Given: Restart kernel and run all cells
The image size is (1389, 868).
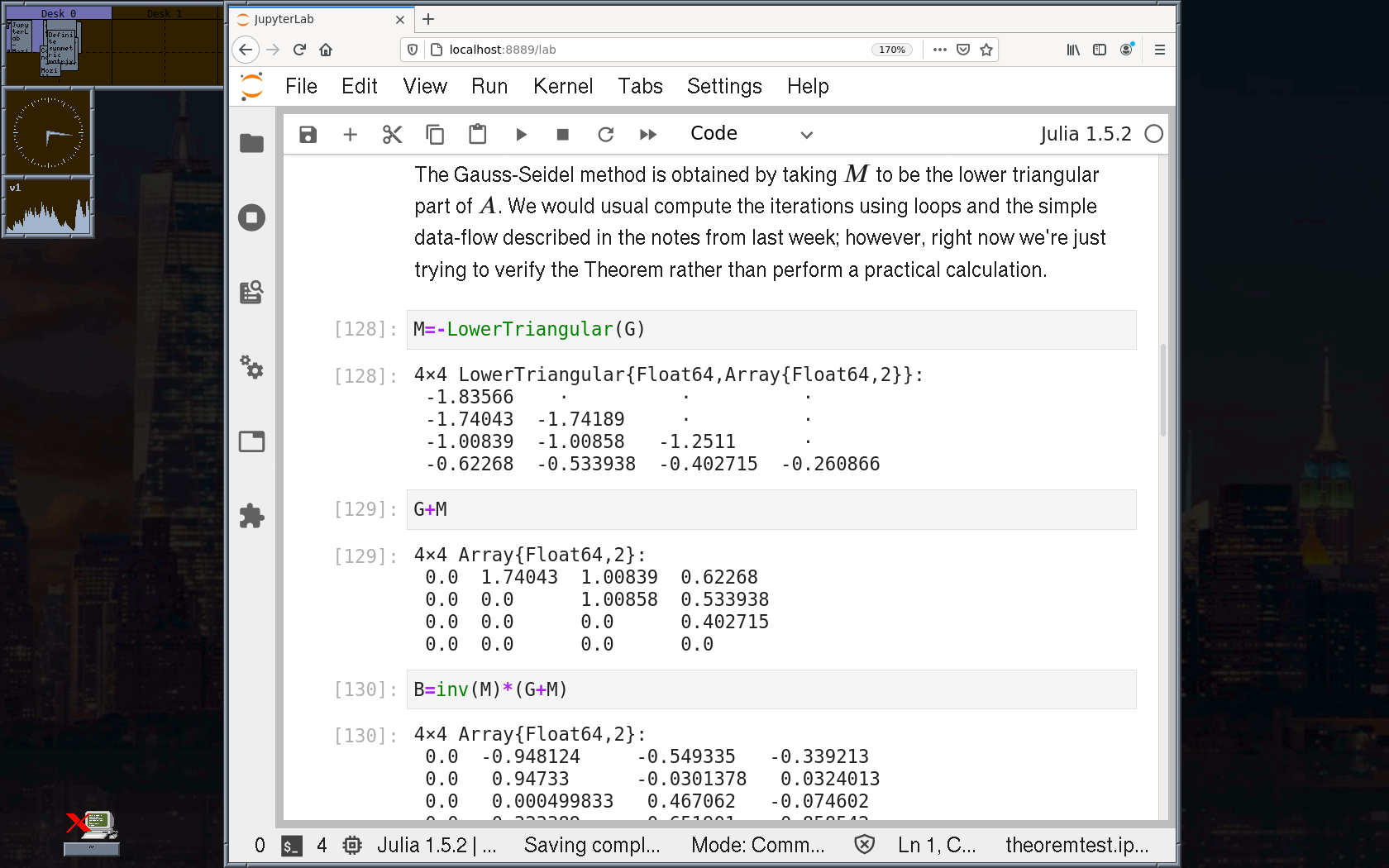Looking at the screenshot, I should 648,135.
